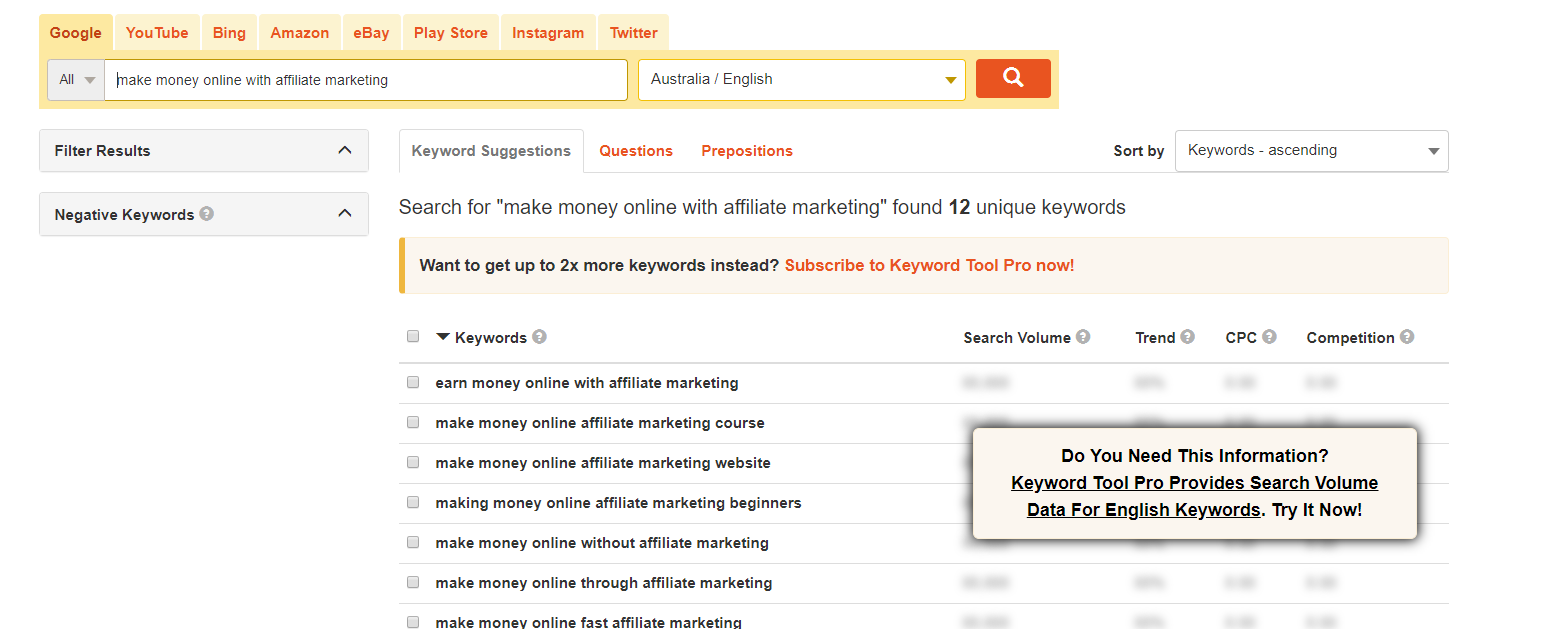Click help icon beside CPC header
The height and width of the screenshot is (629, 1544).
(x=1269, y=337)
